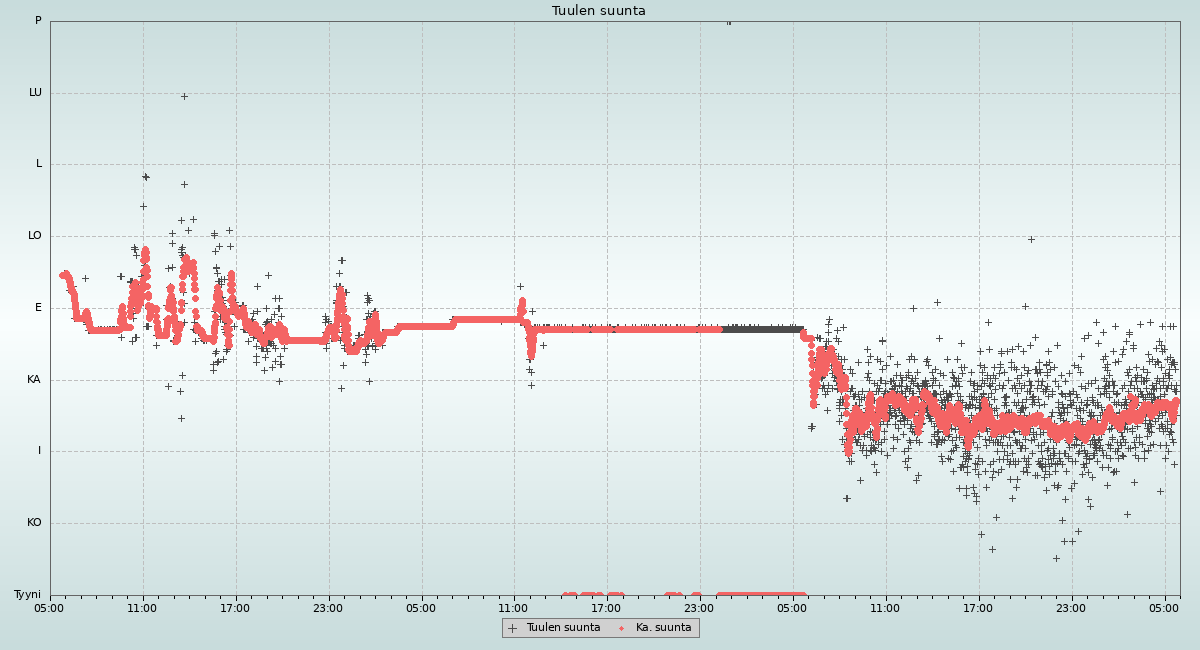This screenshot has width=1200, height=650.
Task: Select the 'L' y-axis label
Action: 39,164
